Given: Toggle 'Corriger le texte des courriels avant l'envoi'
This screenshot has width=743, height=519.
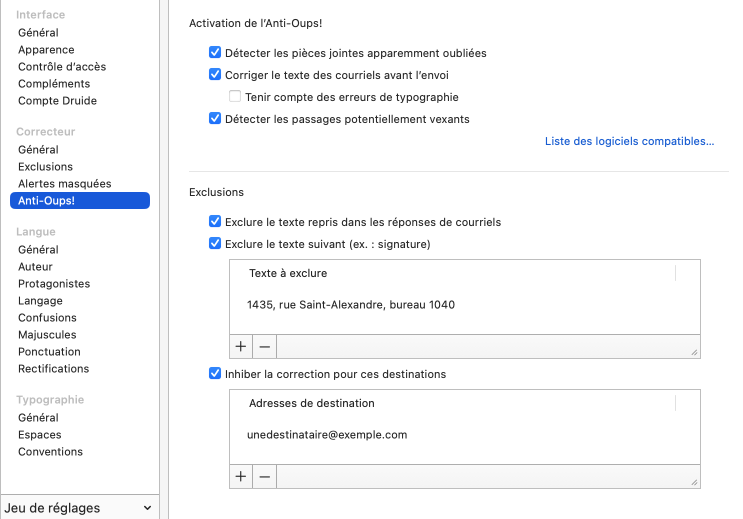Looking at the screenshot, I should 215,74.
